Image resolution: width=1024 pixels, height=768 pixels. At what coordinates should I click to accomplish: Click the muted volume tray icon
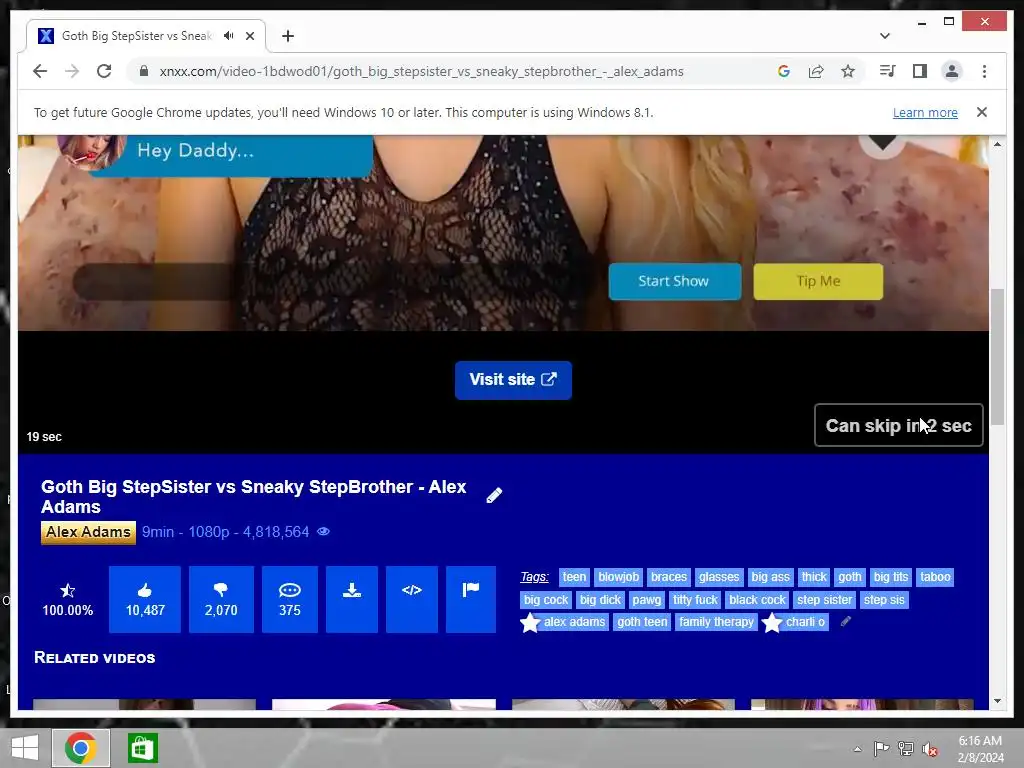(x=930, y=748)
